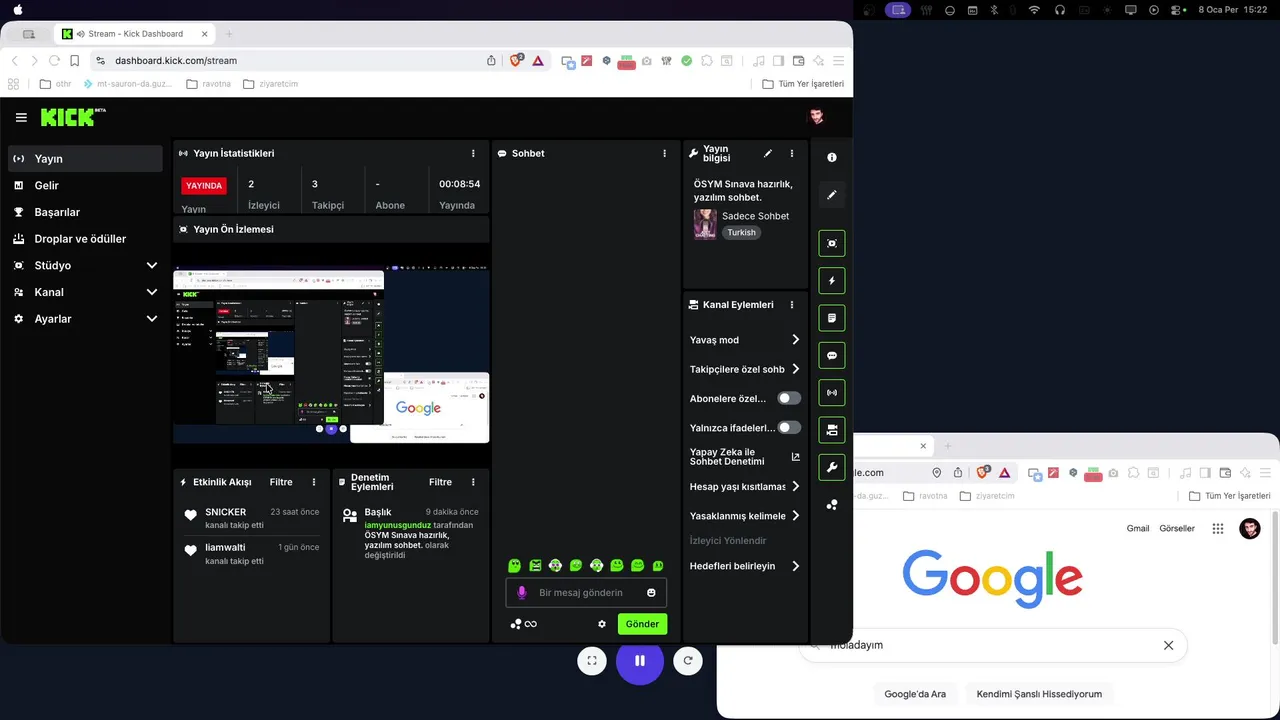Click the purple pause recording button

(x=640, y=660)
